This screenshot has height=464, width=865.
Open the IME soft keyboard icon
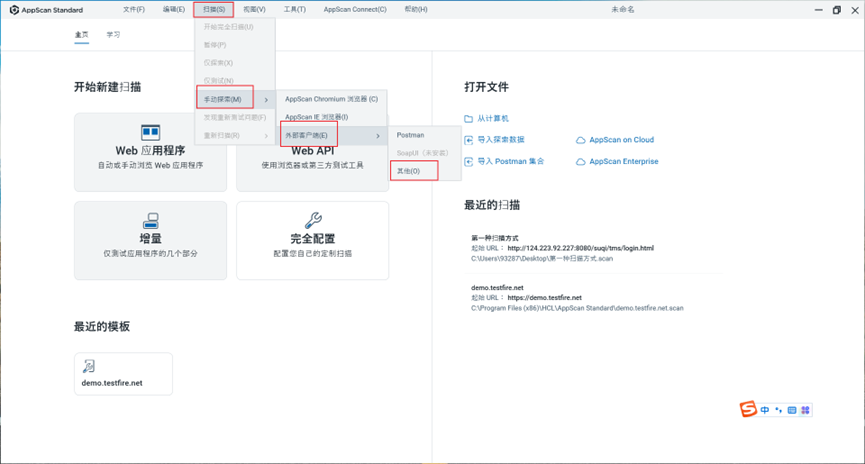792,410
